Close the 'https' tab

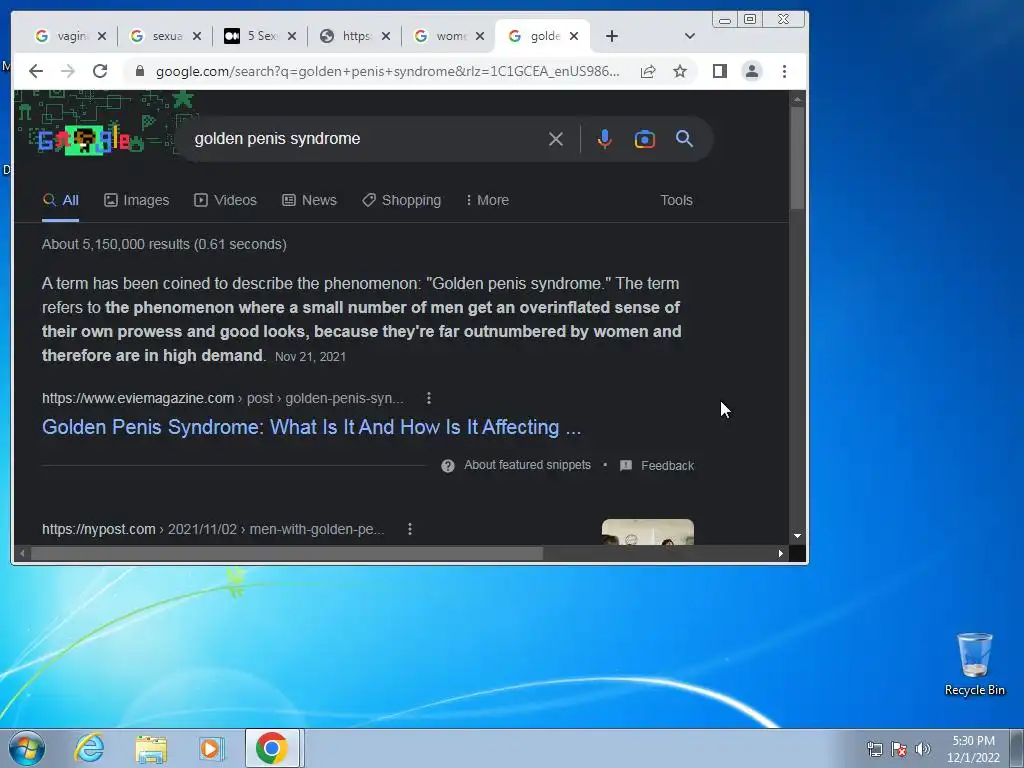386,36
